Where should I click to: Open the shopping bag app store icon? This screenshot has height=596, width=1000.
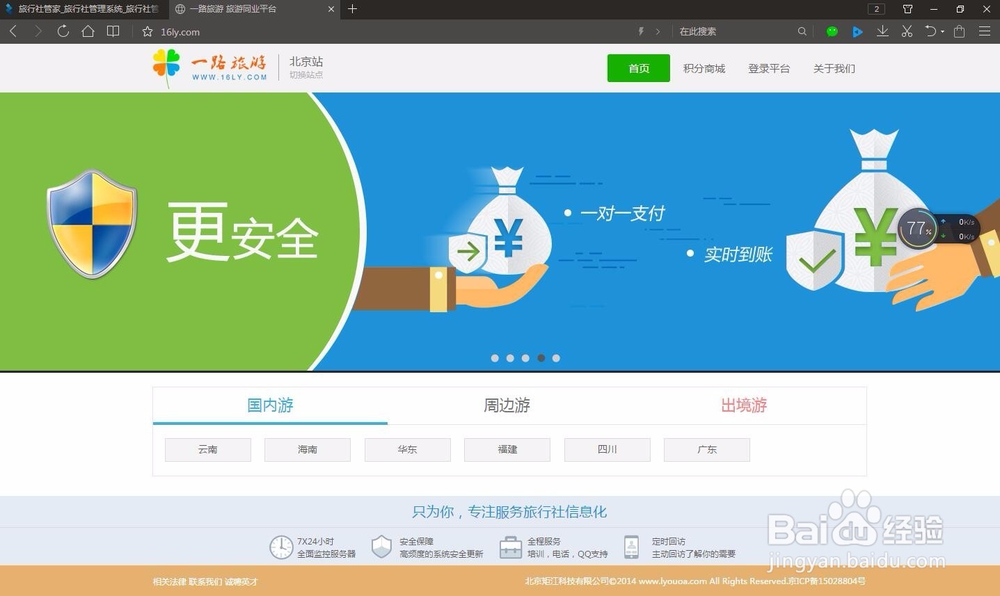960,31
